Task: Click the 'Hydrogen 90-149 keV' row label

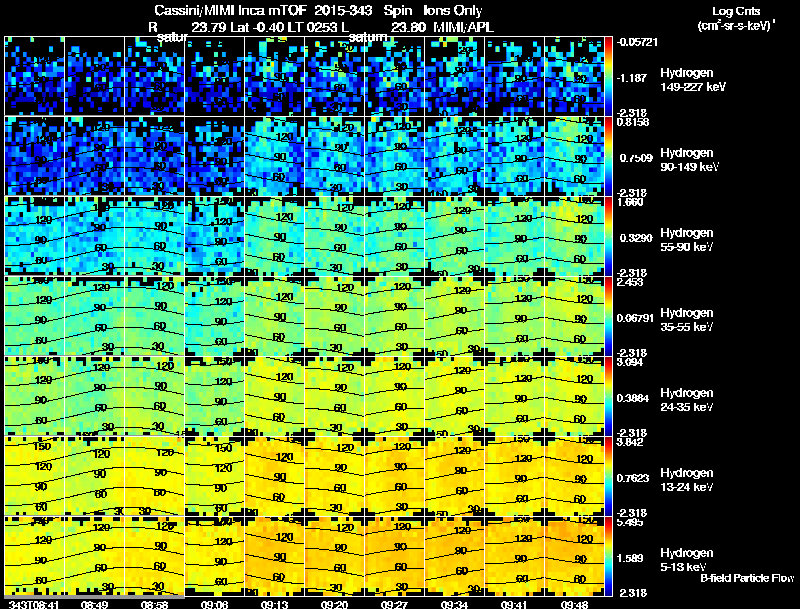Action: pyautogui.click(x=690, y=160)
